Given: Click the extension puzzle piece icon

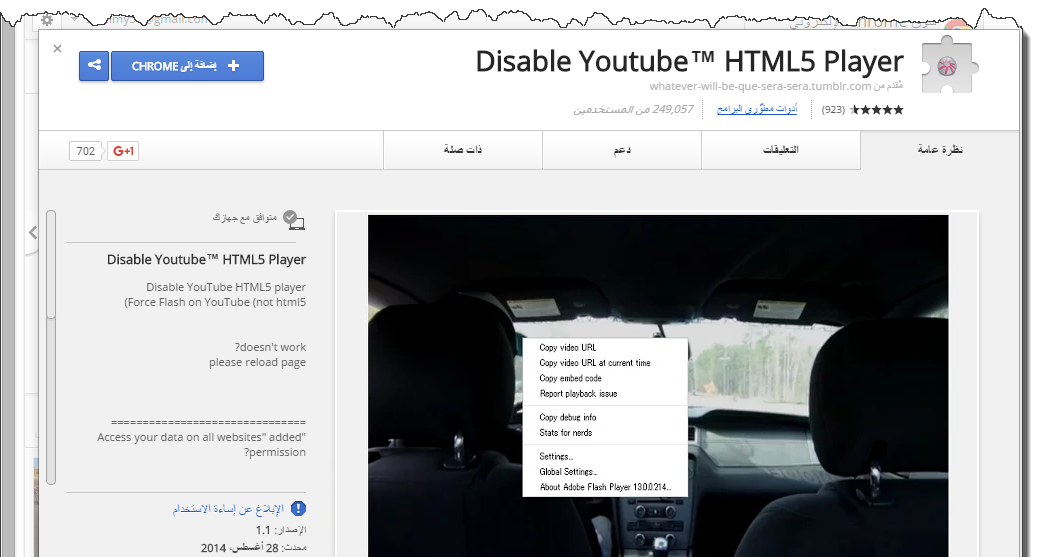Looking at the screenshot, I should pos(945,66).
